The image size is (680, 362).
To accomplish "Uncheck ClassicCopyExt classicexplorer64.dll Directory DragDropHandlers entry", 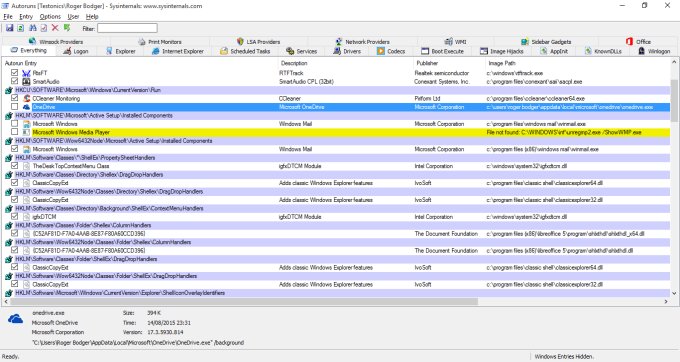I will pyautogui.click(x=14, y=183).
